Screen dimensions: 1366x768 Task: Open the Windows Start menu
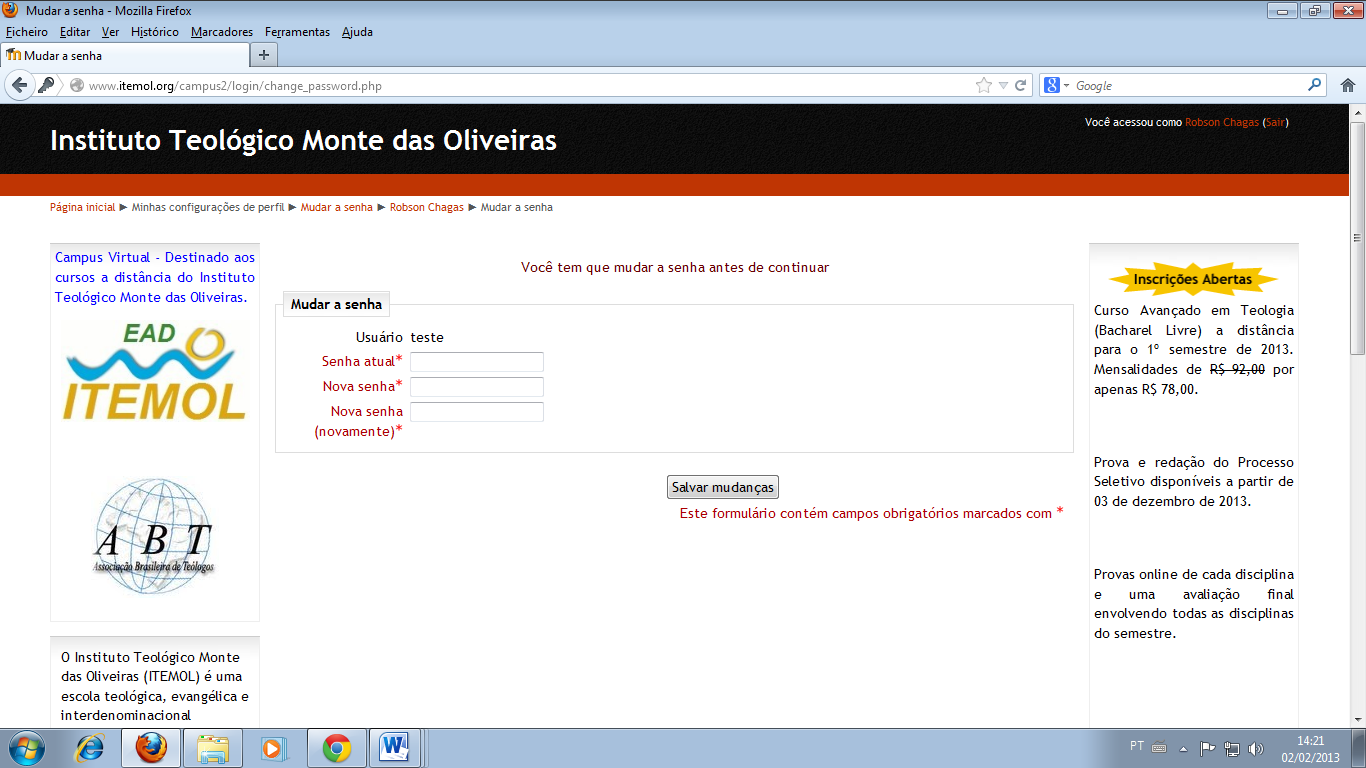[26, 748]
